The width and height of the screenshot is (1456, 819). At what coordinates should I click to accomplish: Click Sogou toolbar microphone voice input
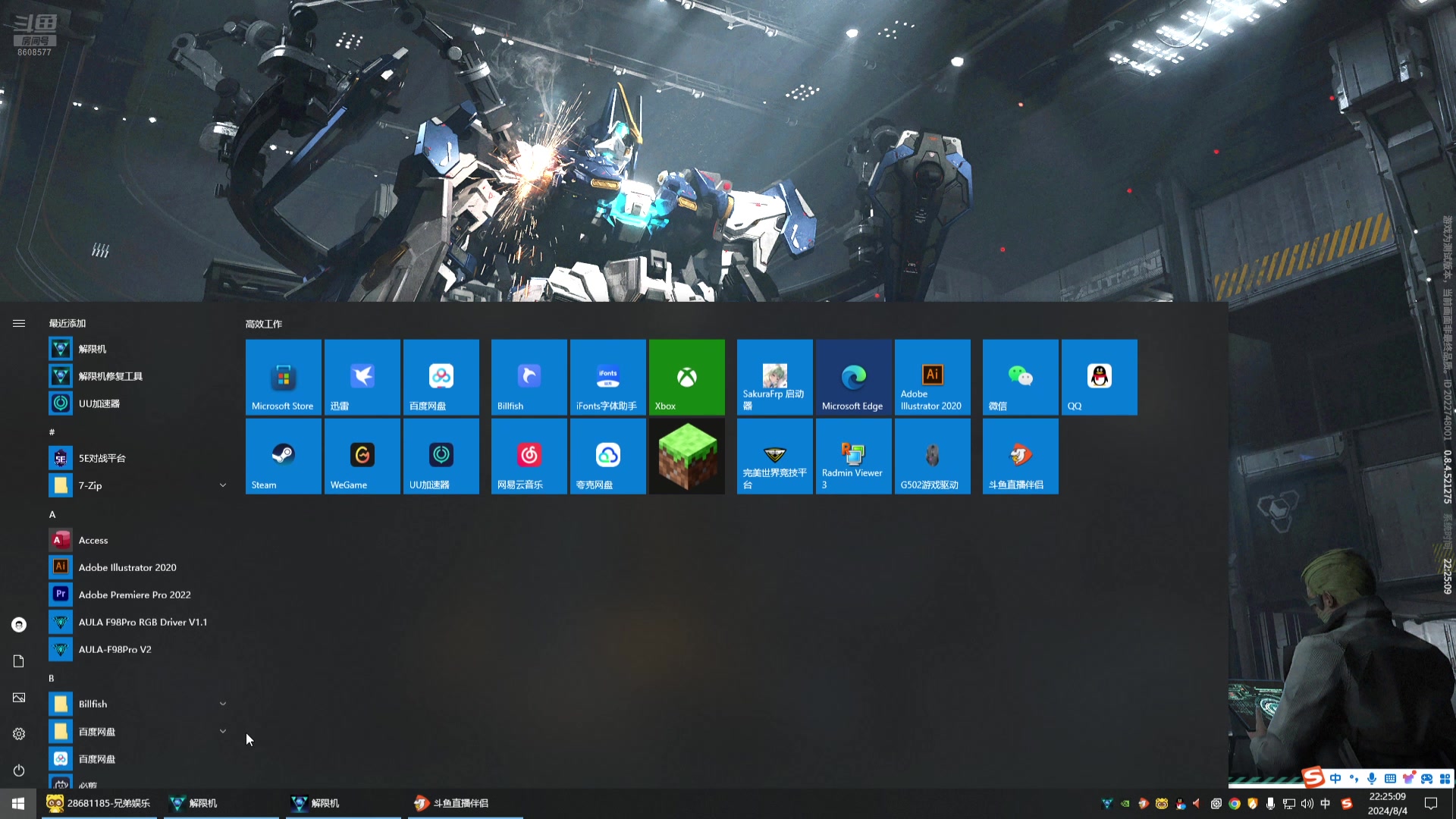coord(1372,779)
